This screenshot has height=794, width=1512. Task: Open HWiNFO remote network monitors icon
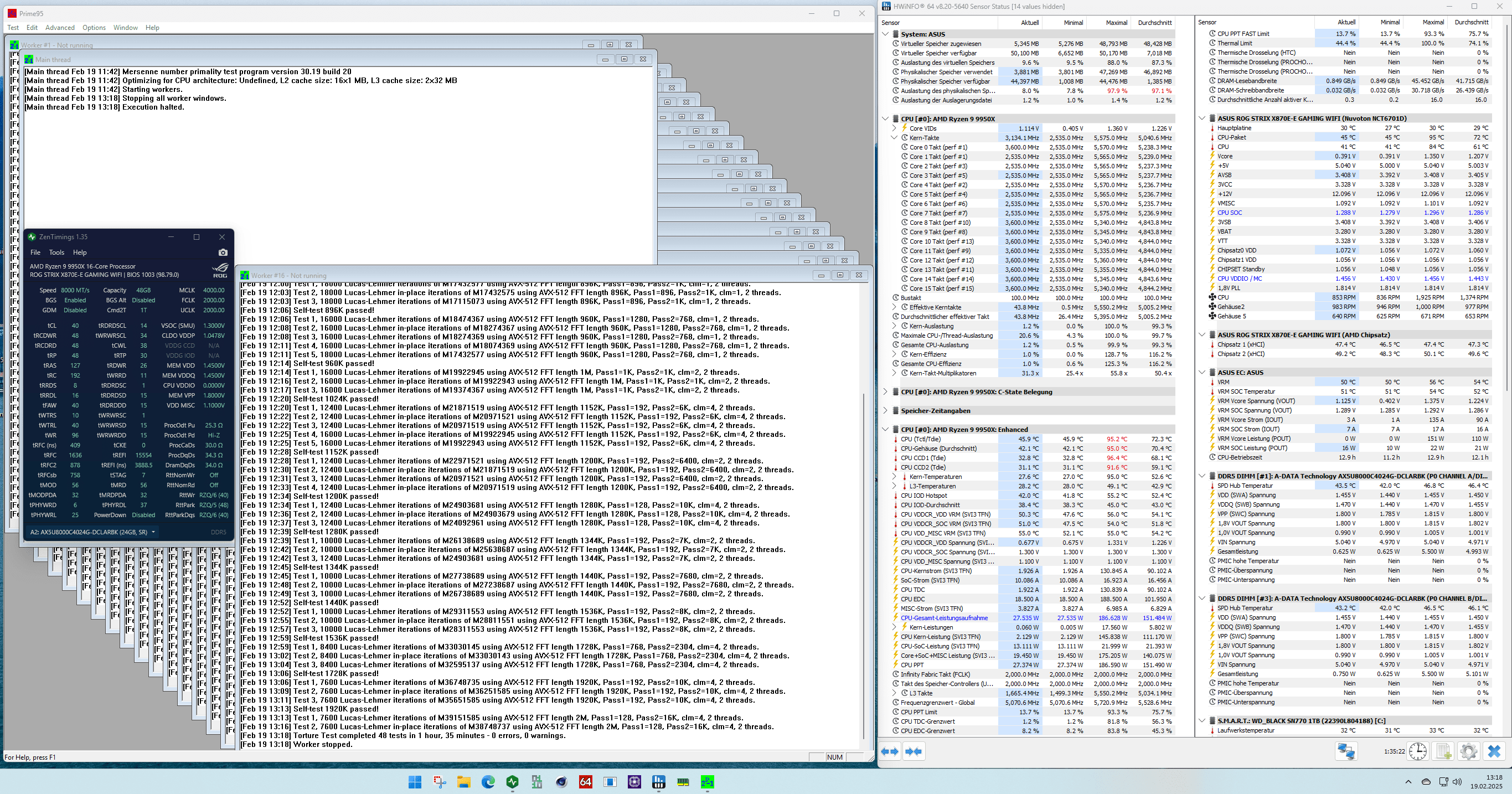(x=1346, y=751)
